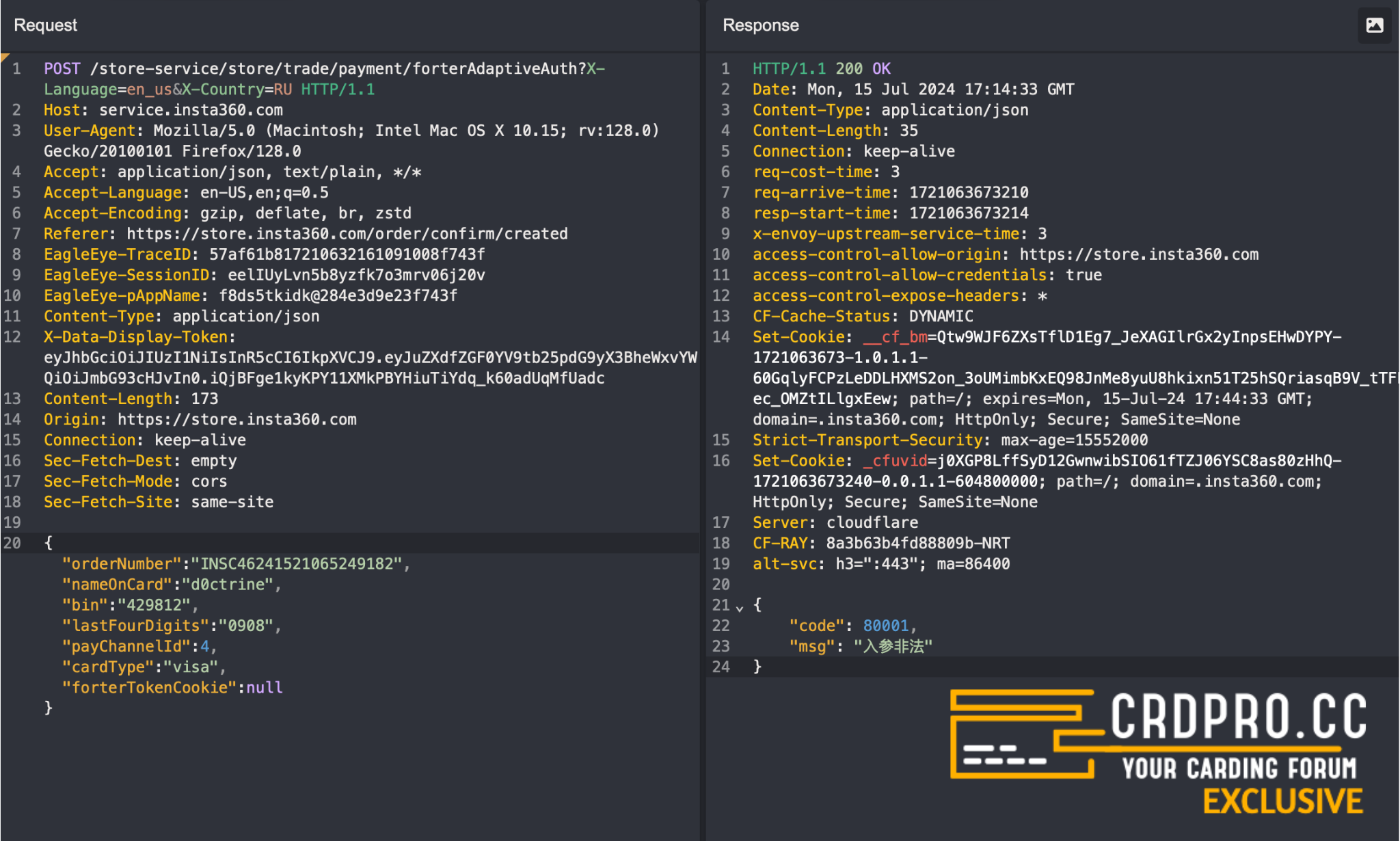Screen dimensions: 1400x841
Task: Click the X-Data-Display-Token header name
Action: (x=135, y=337)
